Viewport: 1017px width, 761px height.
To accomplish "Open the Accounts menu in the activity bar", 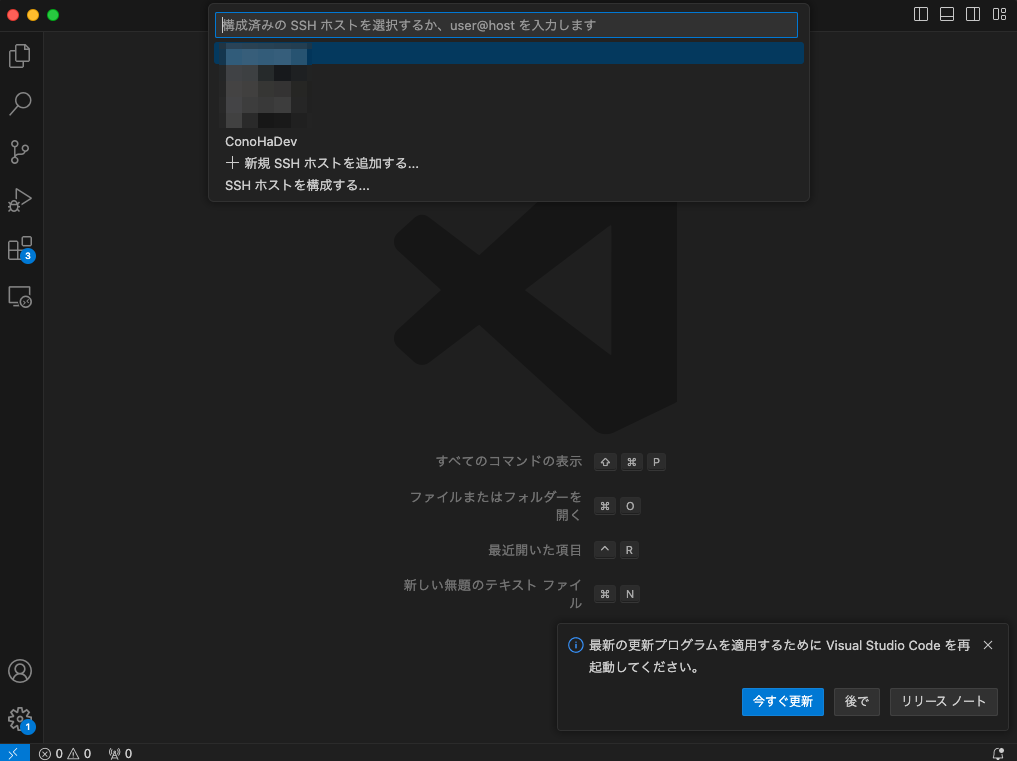I will pos(20,671).
